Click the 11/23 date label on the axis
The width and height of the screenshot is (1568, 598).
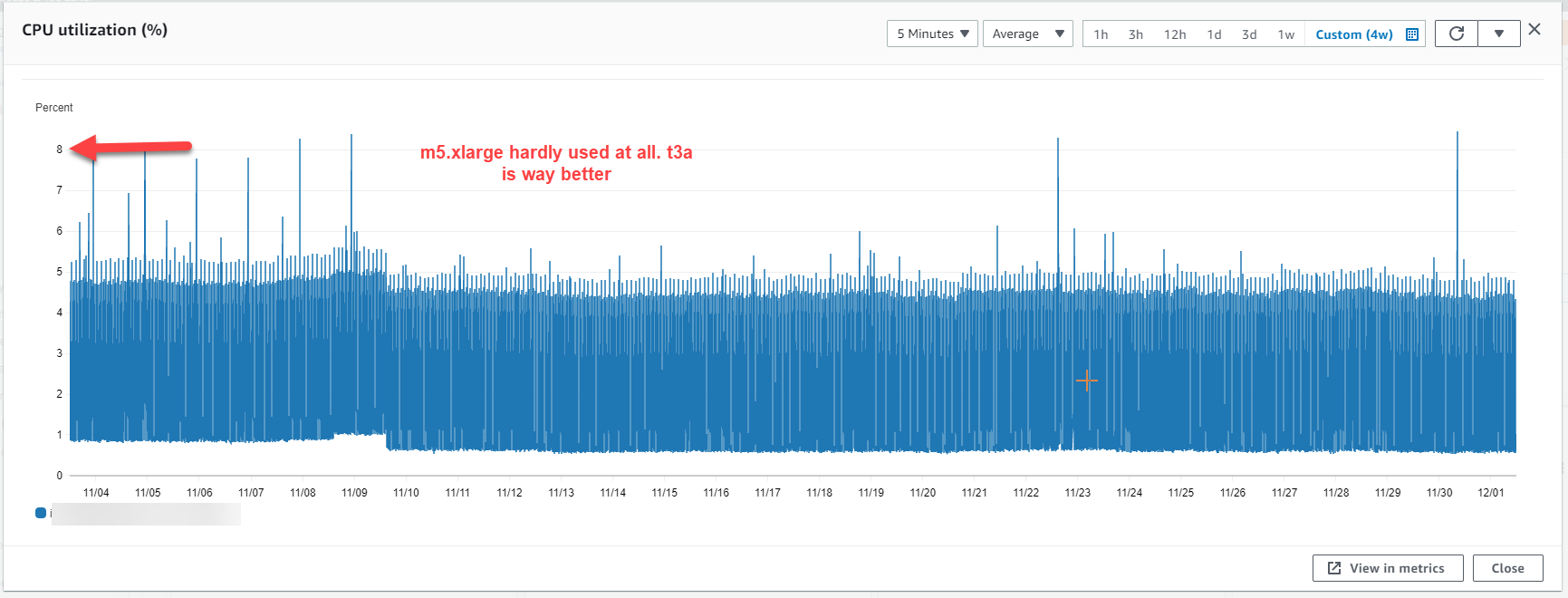[x=1077, y=493]
